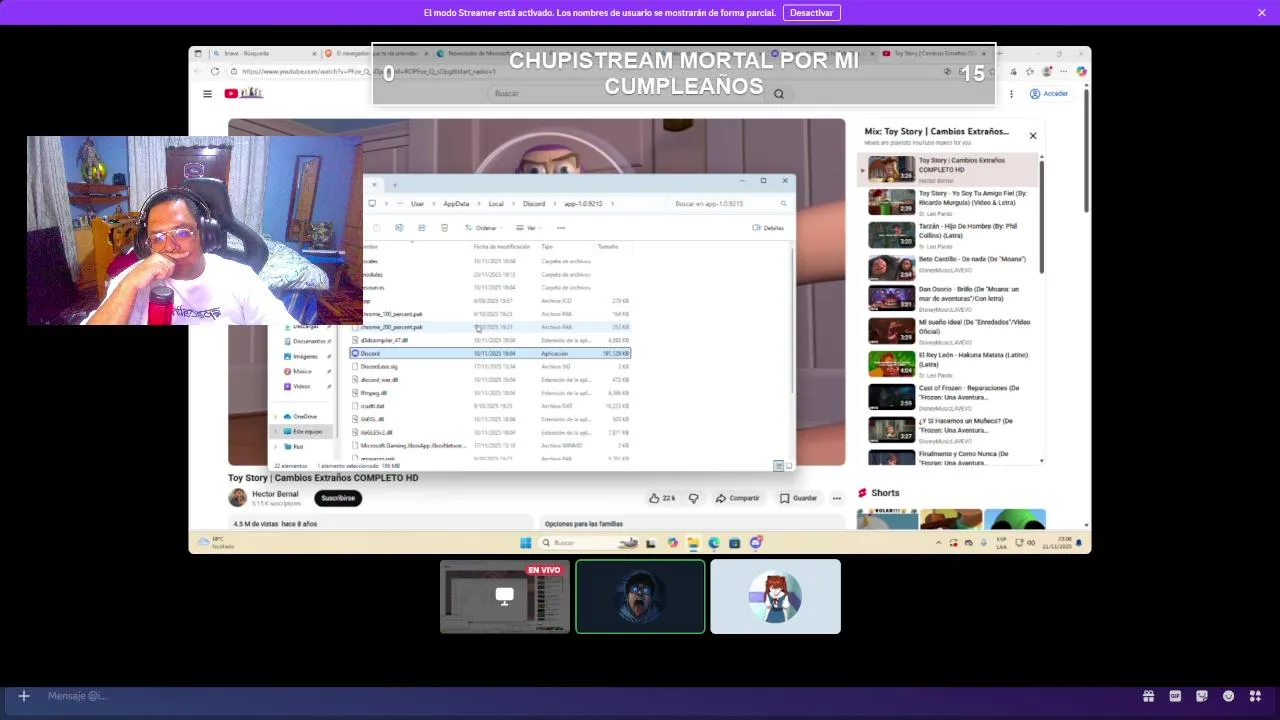Open Música in Explorer sidebar
This screenshot has height=720, width=1280.
(301, 371)
